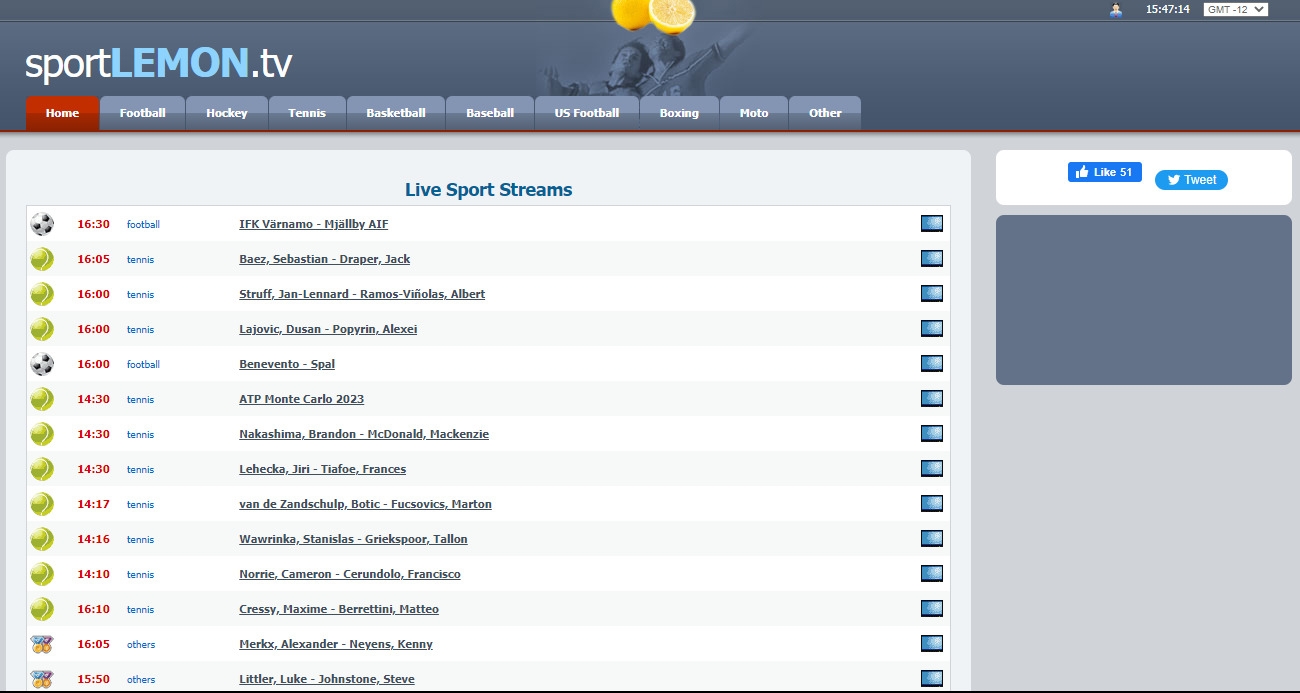Go to the Home tab
The width and height of the screenshot is (1300, 693).
tap(62, 113)
